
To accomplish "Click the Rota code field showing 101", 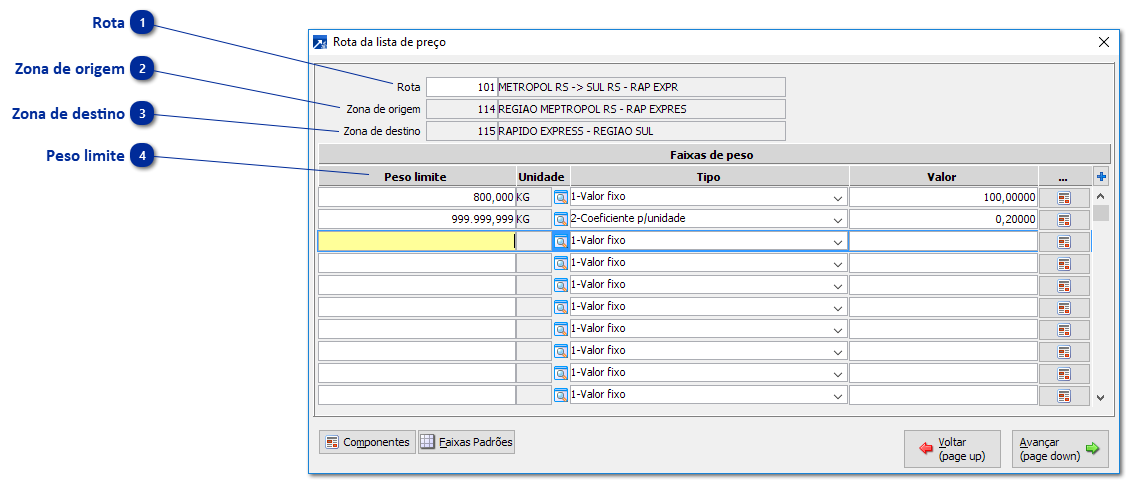I will 461,87.
